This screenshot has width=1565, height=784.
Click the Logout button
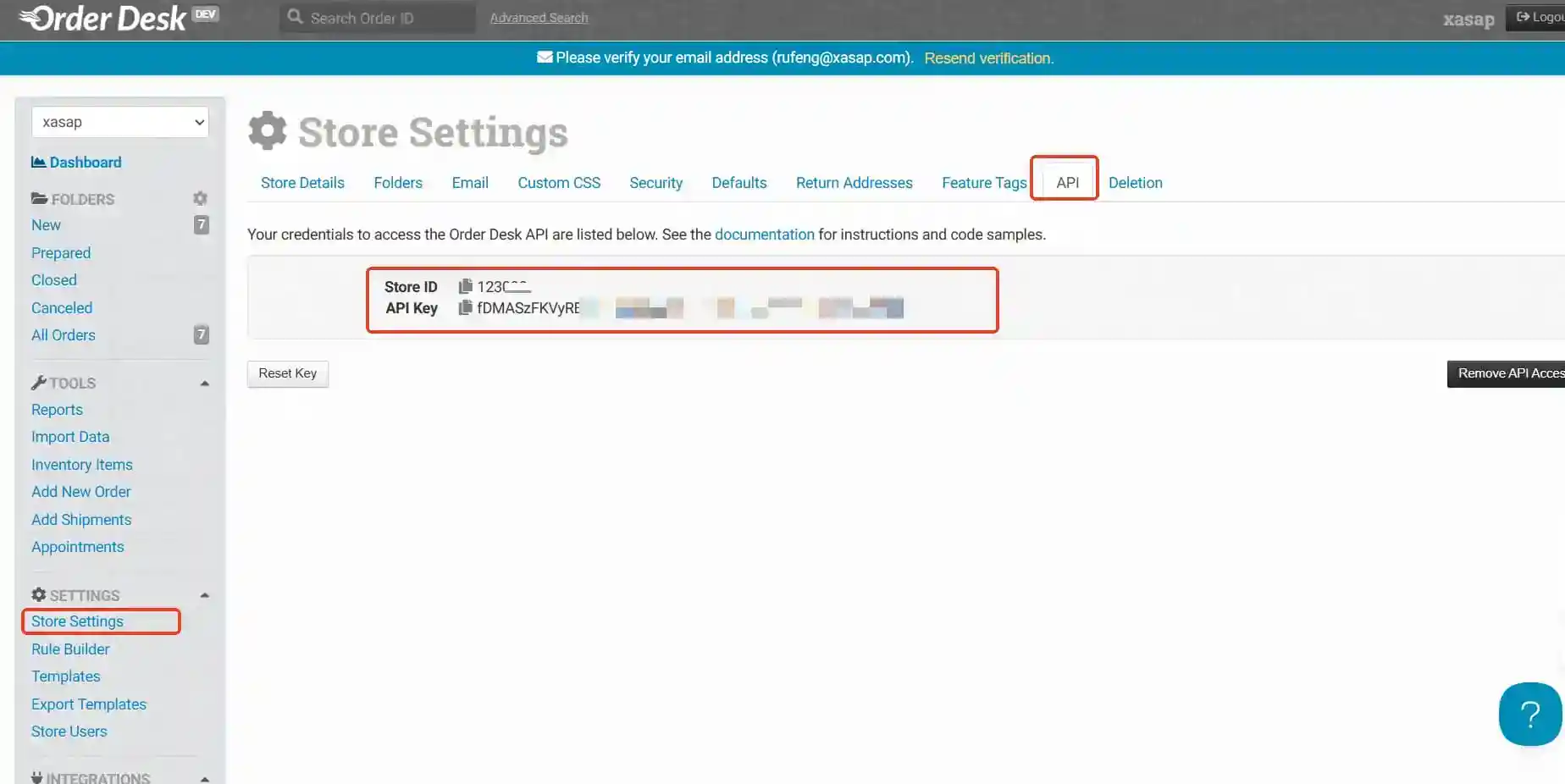coord(1535,17)
